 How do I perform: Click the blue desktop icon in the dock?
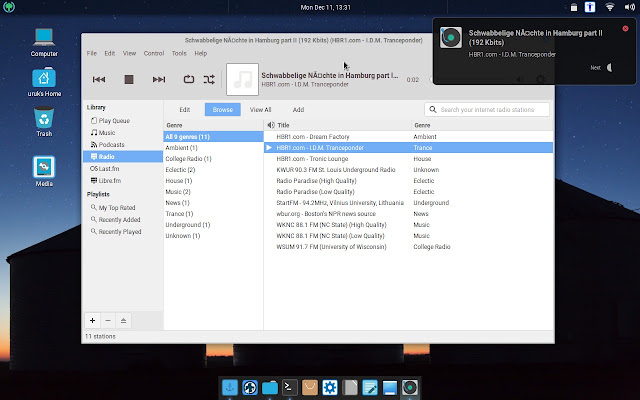coord(390,387)
